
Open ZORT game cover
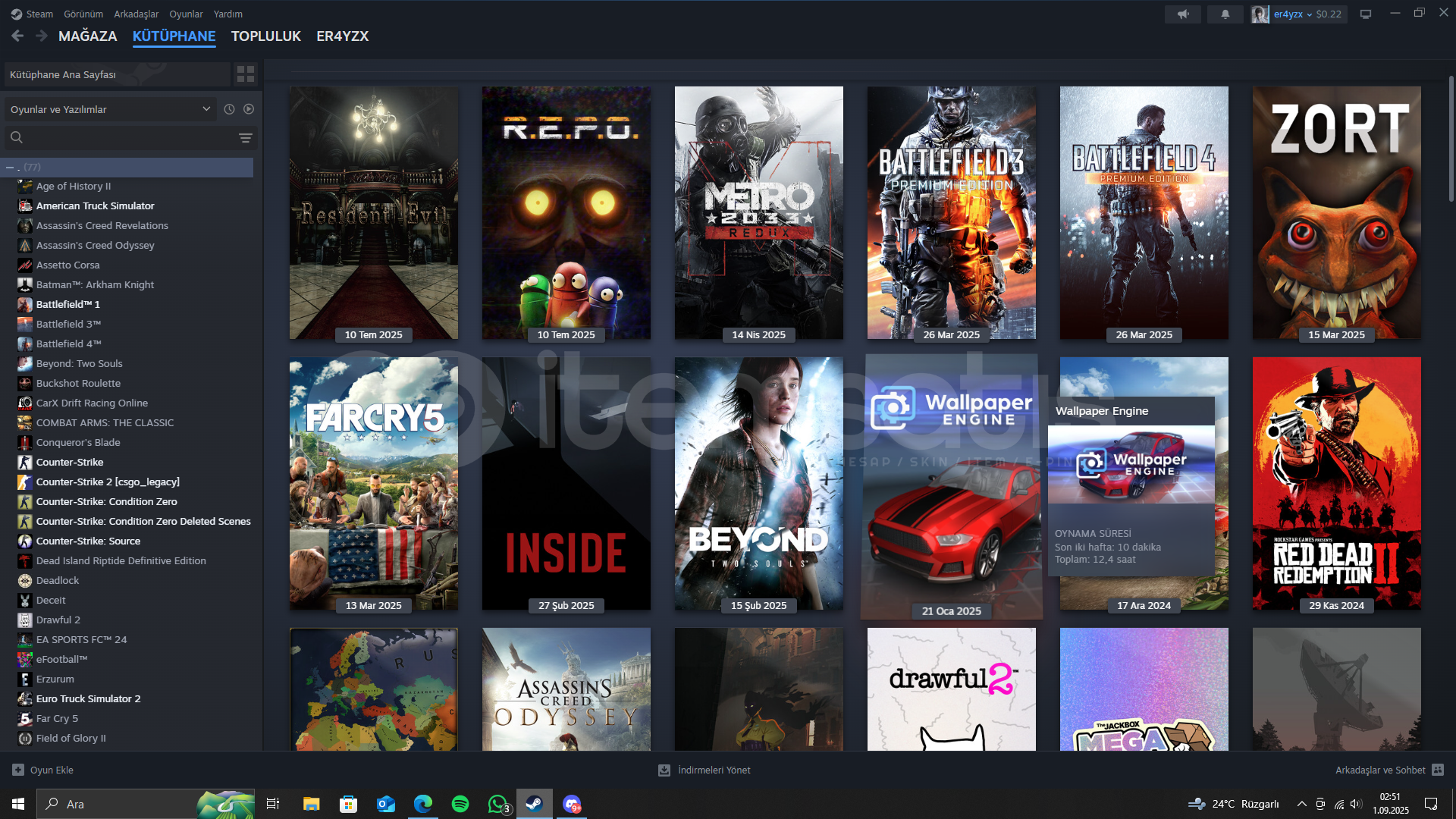click(x=1336, y=212)
